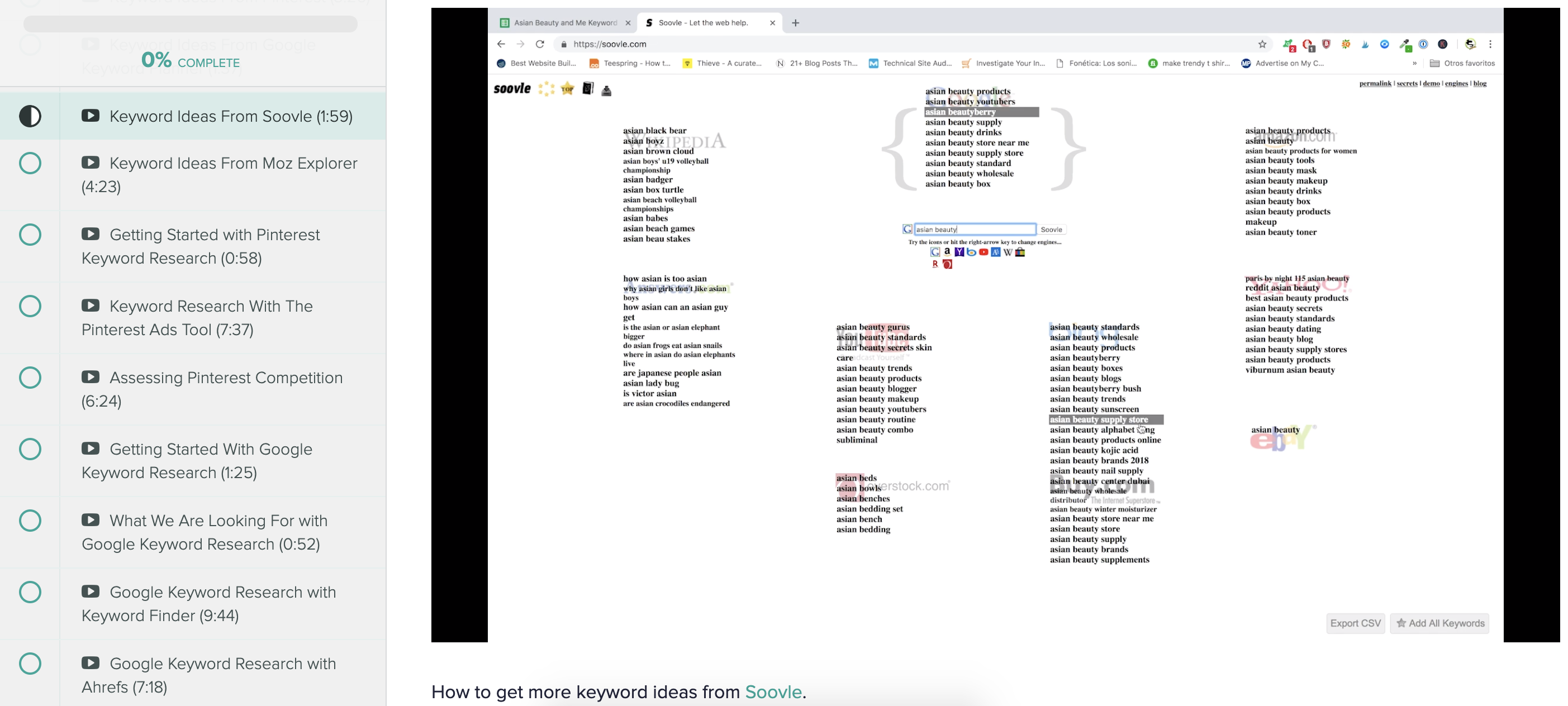Image resolution: width=1568 pixels, height=706 pixels.
Task: Click the Google icon left of search box
Action: 907,230
